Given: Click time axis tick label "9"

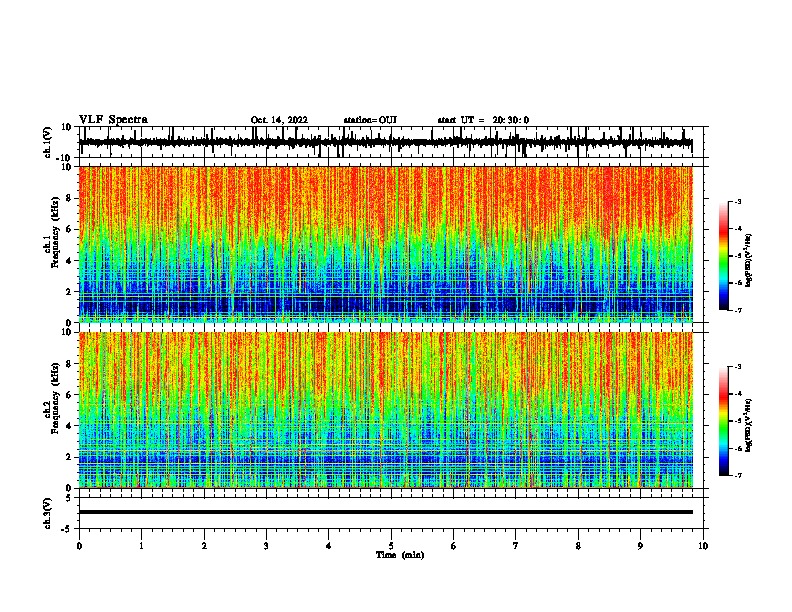Looking at the screenshot, I should coord(640,546).
